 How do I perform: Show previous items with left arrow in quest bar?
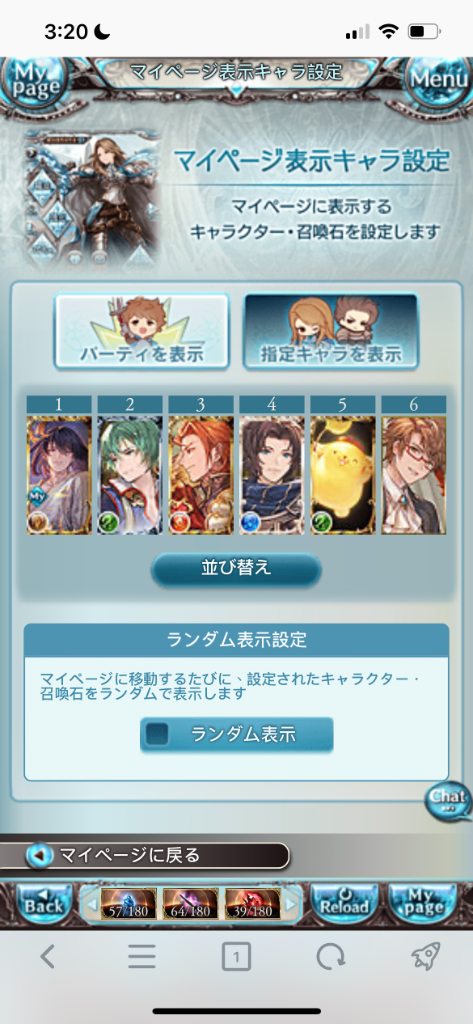point(91,904)
